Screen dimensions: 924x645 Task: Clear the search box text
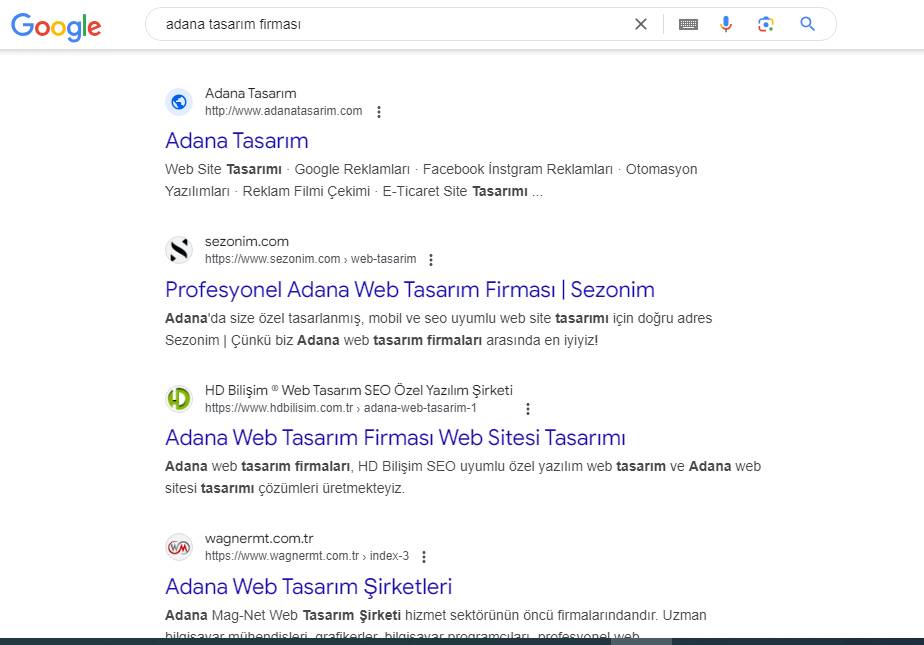pos(641,24)
